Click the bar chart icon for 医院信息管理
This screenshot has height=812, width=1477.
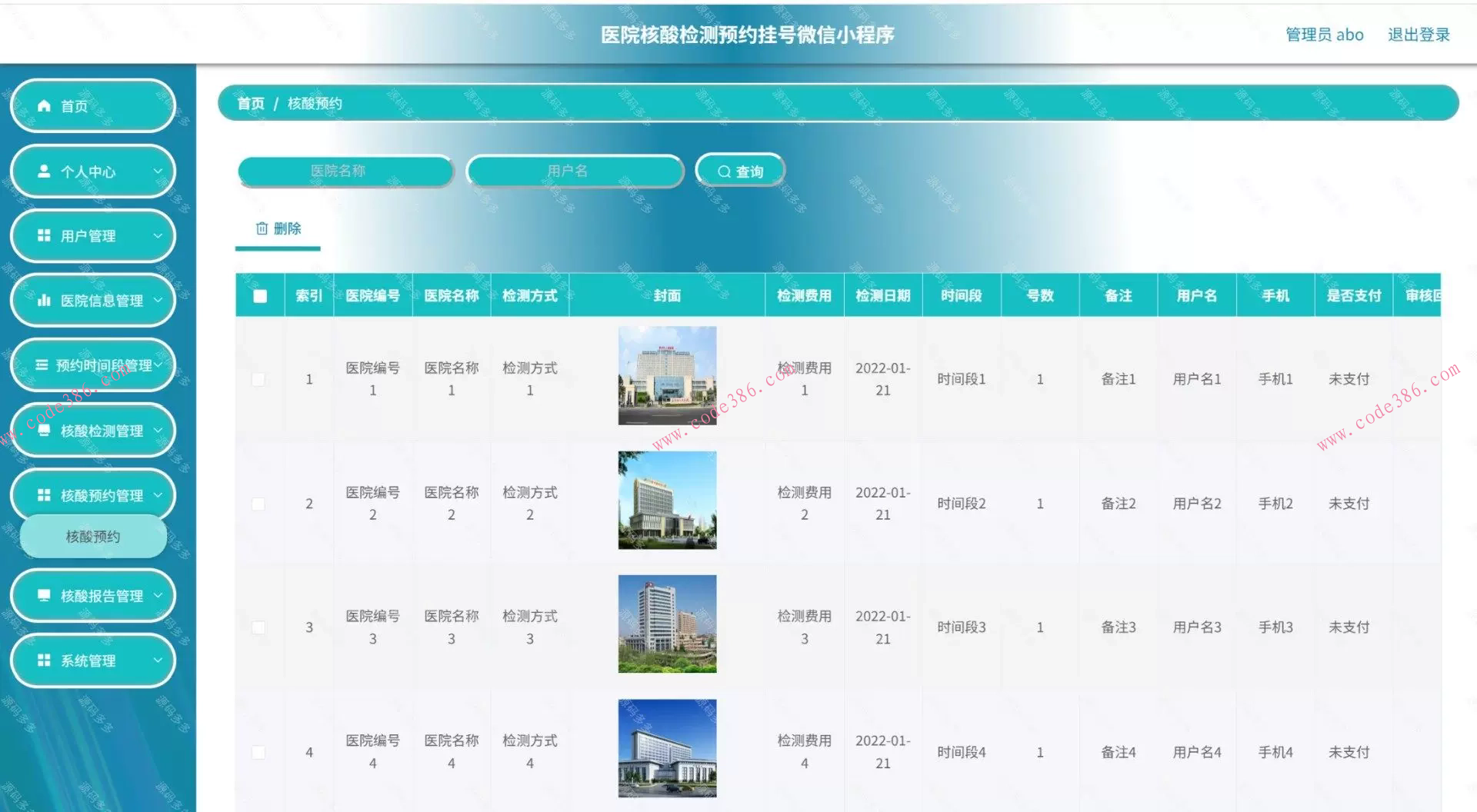click(x=44, y=300)
